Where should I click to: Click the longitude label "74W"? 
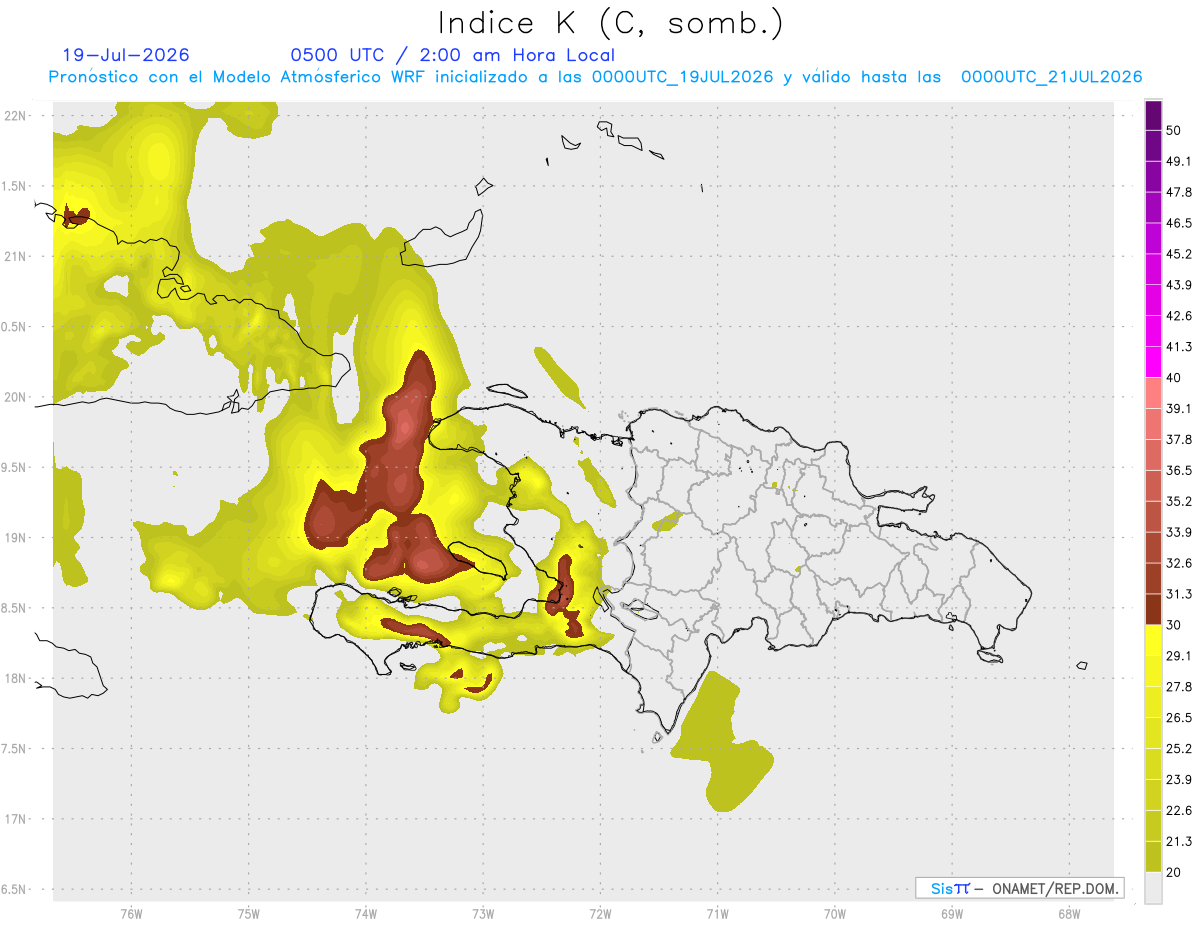click(365, 913)
